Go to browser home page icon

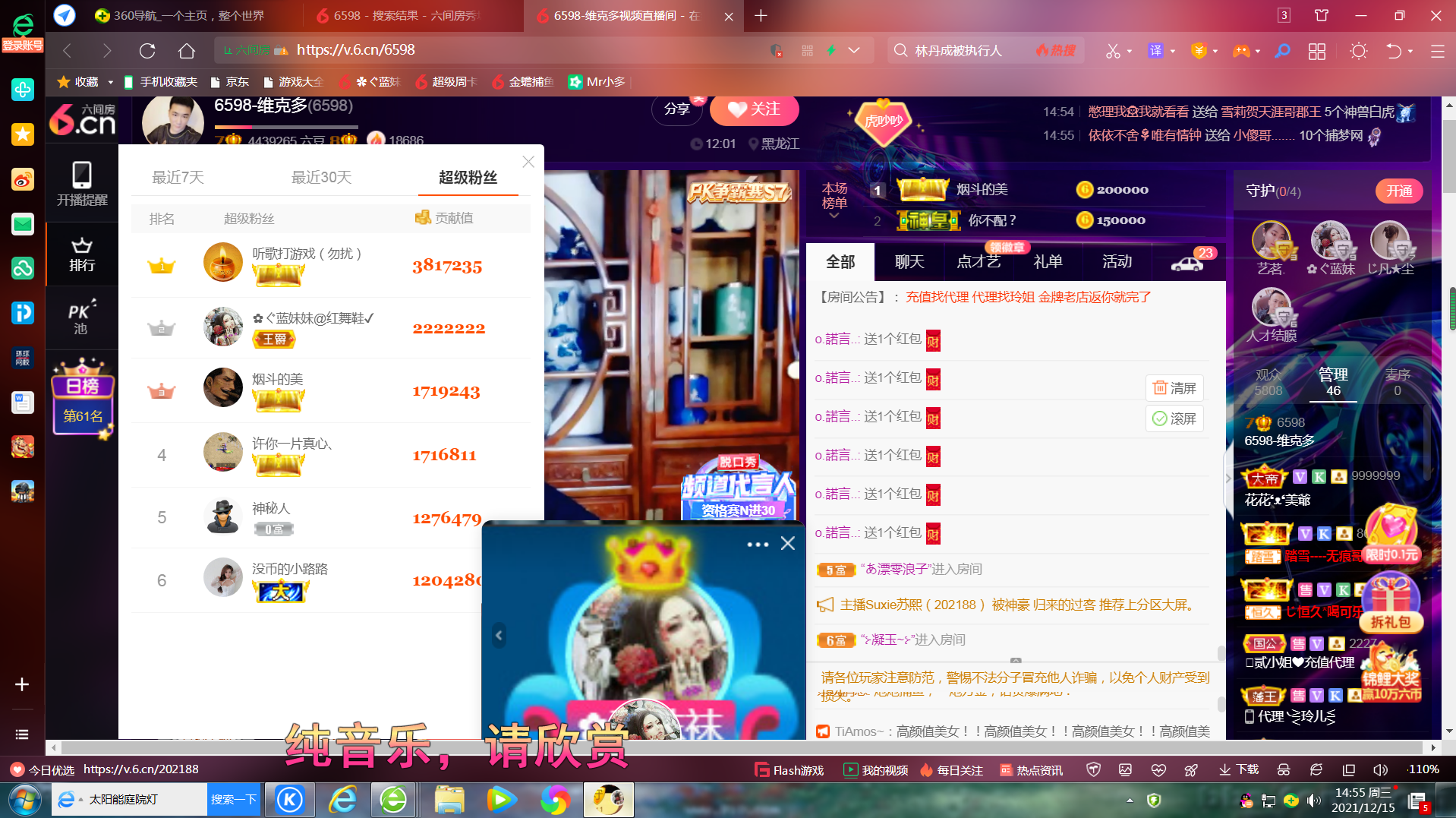click(187, 51)
